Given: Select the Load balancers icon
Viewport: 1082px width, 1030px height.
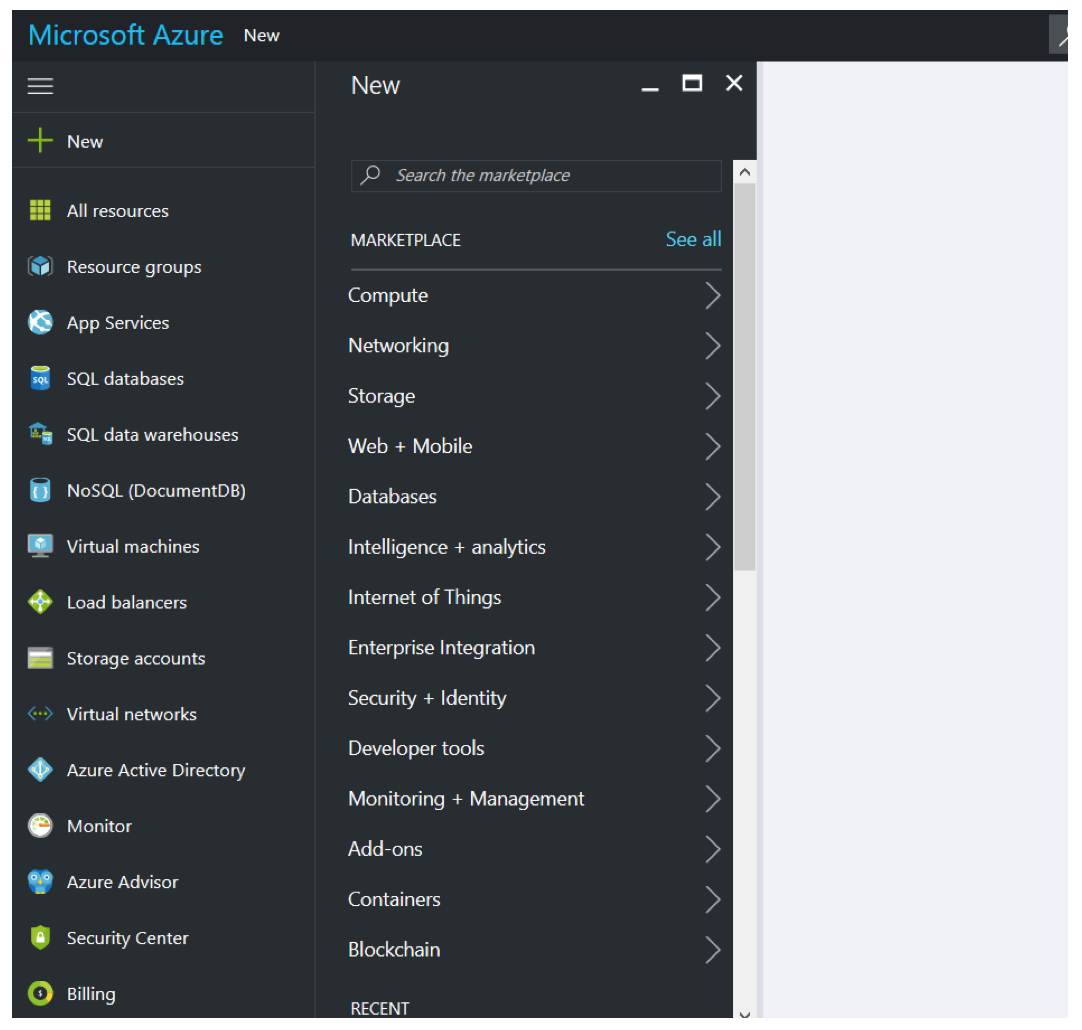Looking at the screenshot, I should point(40,602).
